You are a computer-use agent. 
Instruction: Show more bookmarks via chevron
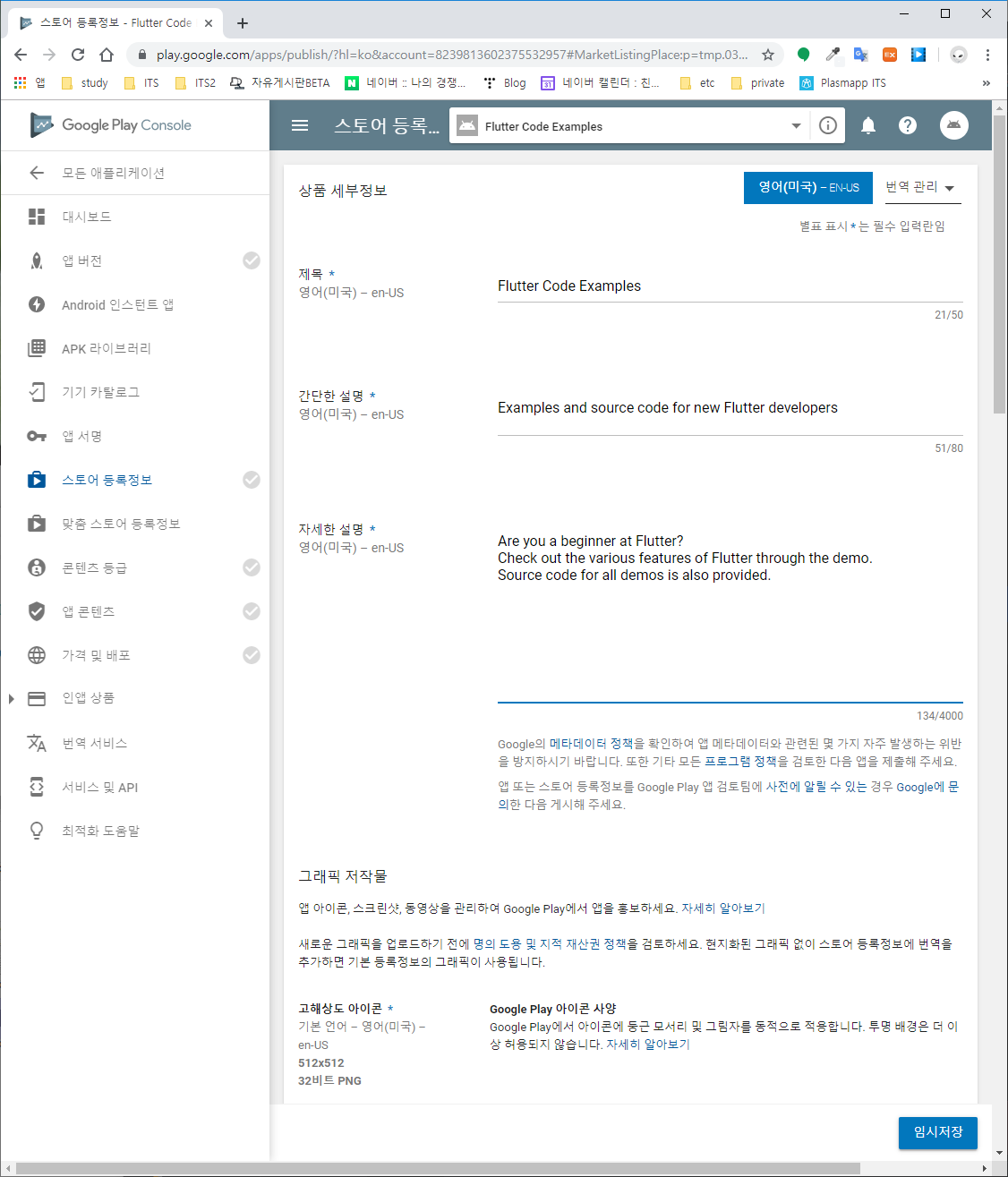pos(987,82)
